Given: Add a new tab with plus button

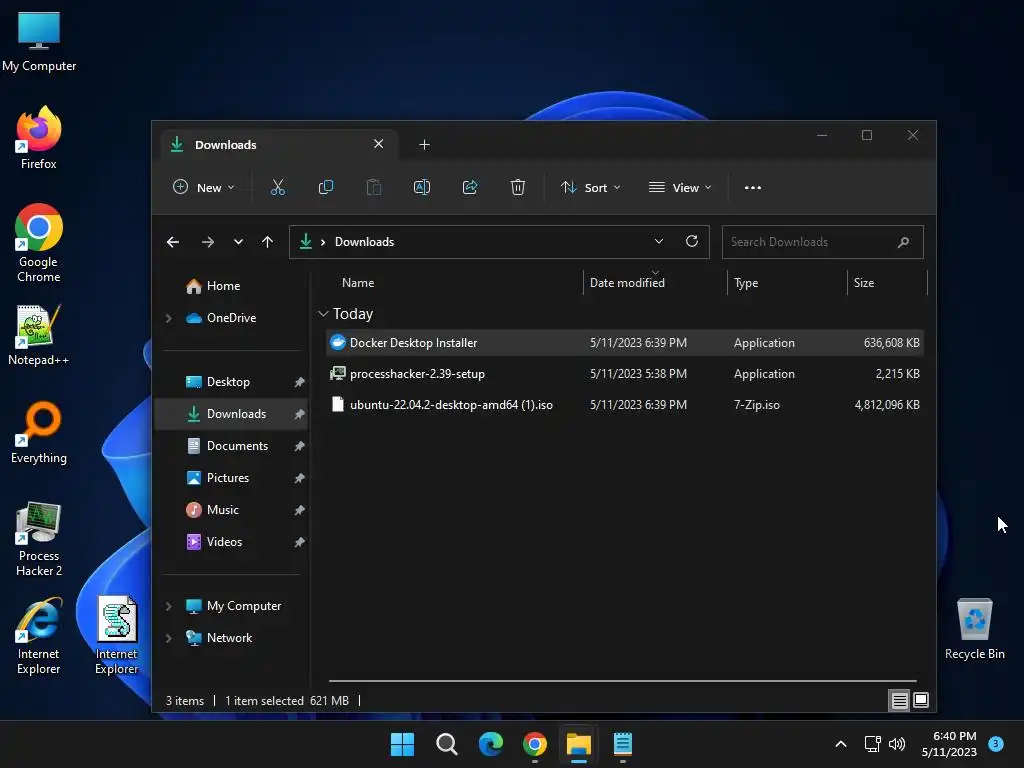Looking at the screenshot, I should [424, 144].
